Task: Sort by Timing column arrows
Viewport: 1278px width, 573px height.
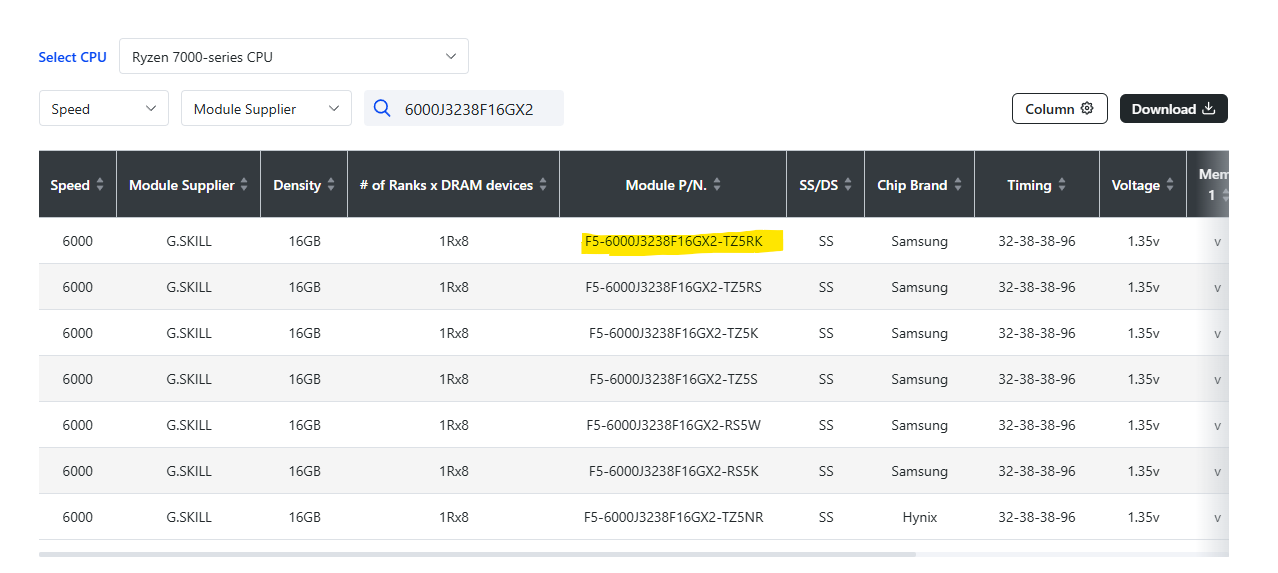Action: tap(1061, 185)
